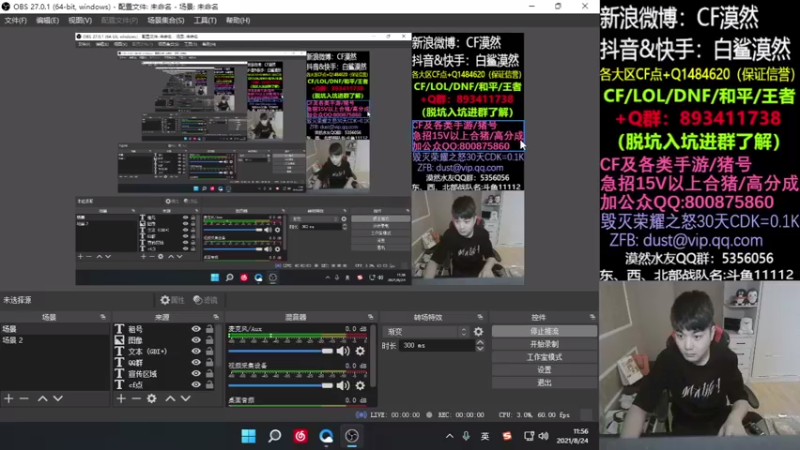The width and height of the screenshot is (800, 450).
Task: Open 麦克风/Aux audio settings gear
Action: coord(360,351)
